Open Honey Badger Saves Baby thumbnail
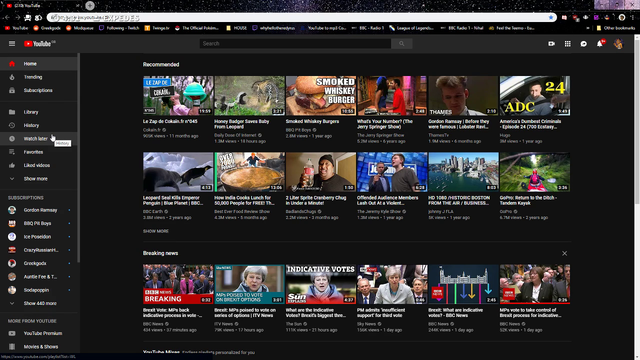The image size is (640, 360). 249,96
